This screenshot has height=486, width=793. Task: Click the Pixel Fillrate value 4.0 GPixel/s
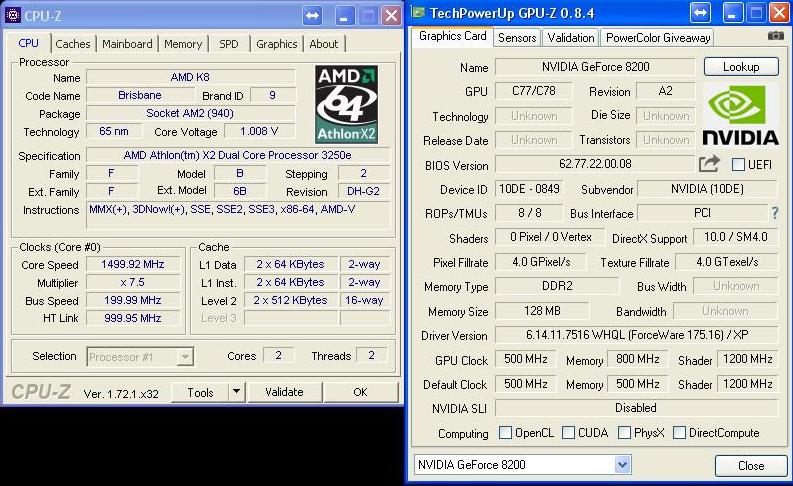541,261
